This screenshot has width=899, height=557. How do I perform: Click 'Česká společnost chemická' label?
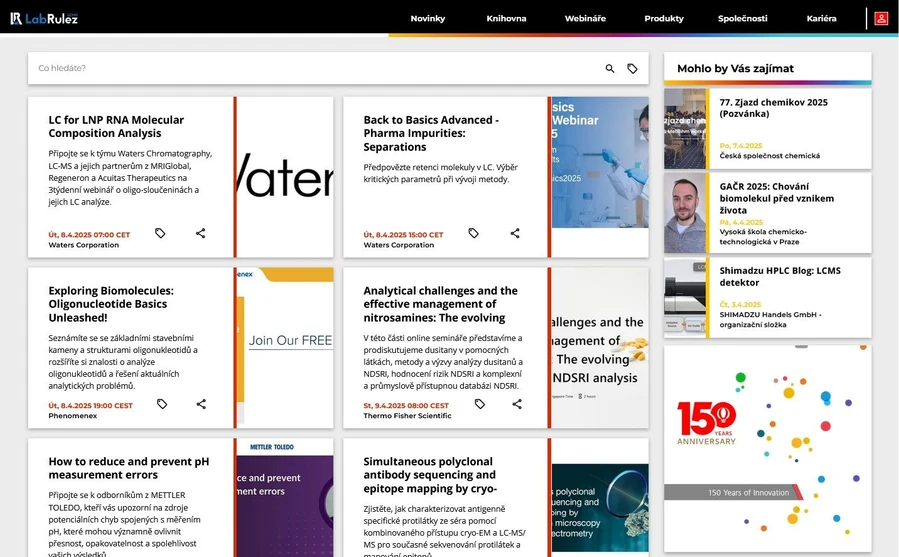tap(769, 156)
